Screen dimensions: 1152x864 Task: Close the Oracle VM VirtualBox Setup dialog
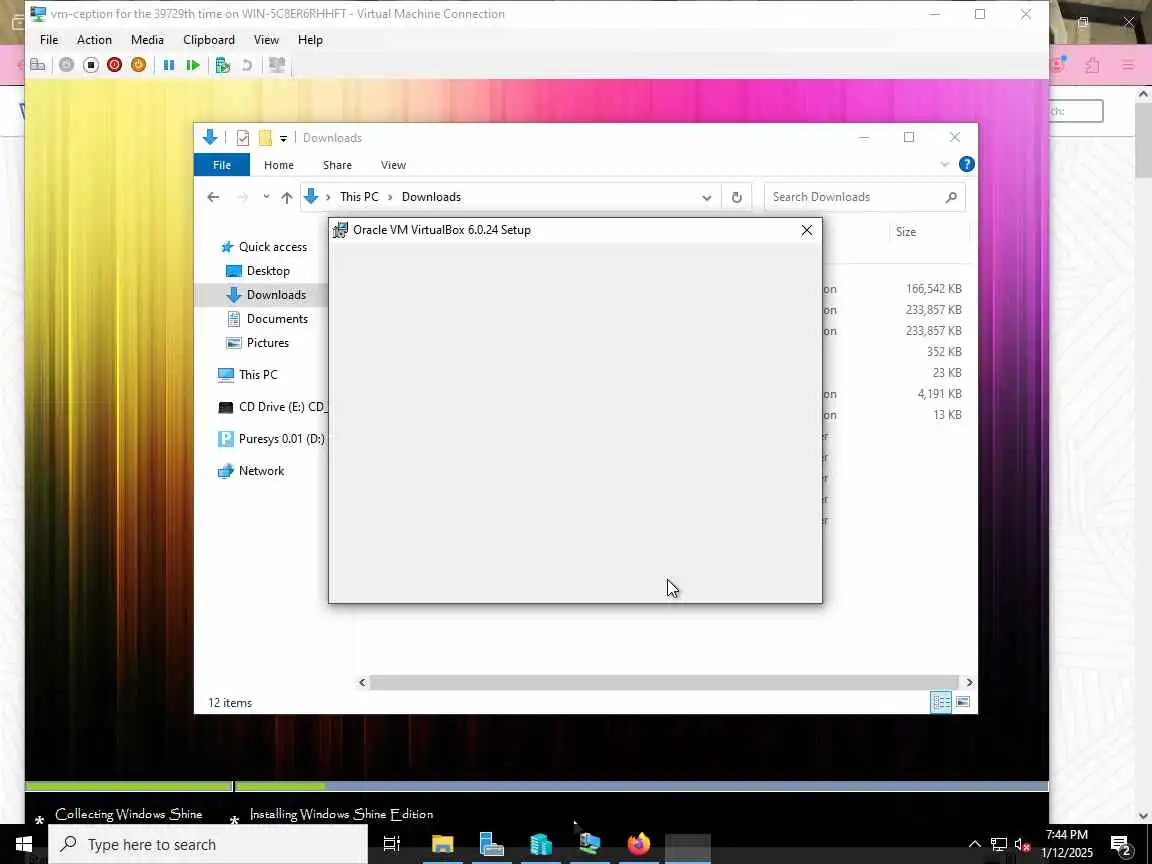point(807,230)
